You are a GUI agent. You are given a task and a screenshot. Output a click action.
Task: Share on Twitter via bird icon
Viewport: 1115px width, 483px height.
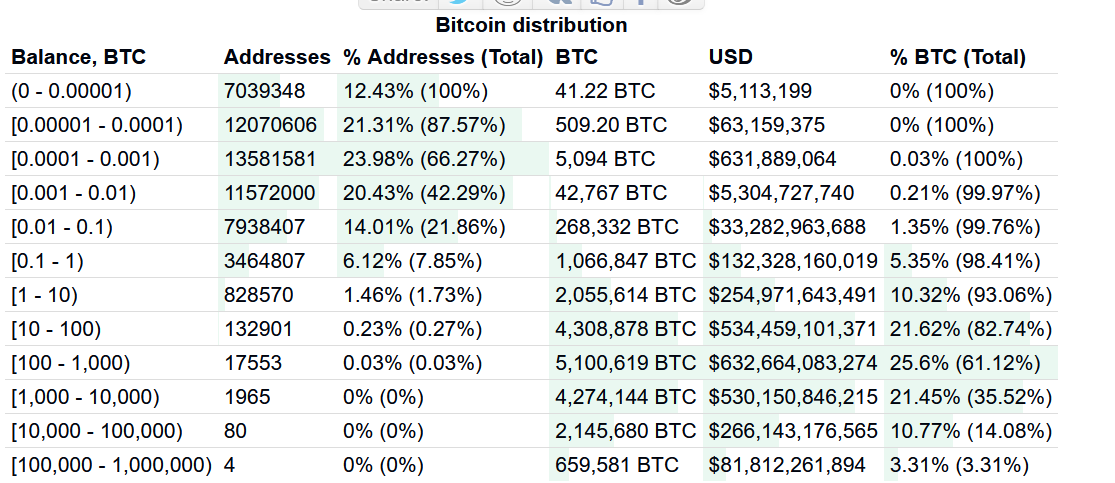click(452, 3)
